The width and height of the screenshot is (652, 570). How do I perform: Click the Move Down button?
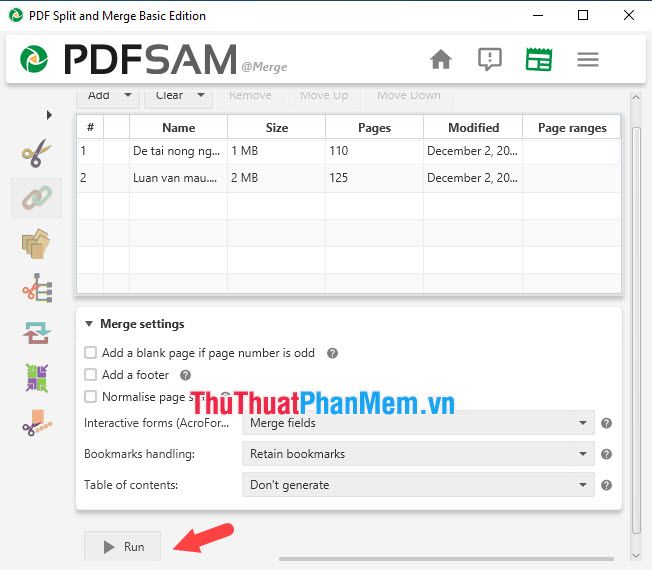point(409,95)
